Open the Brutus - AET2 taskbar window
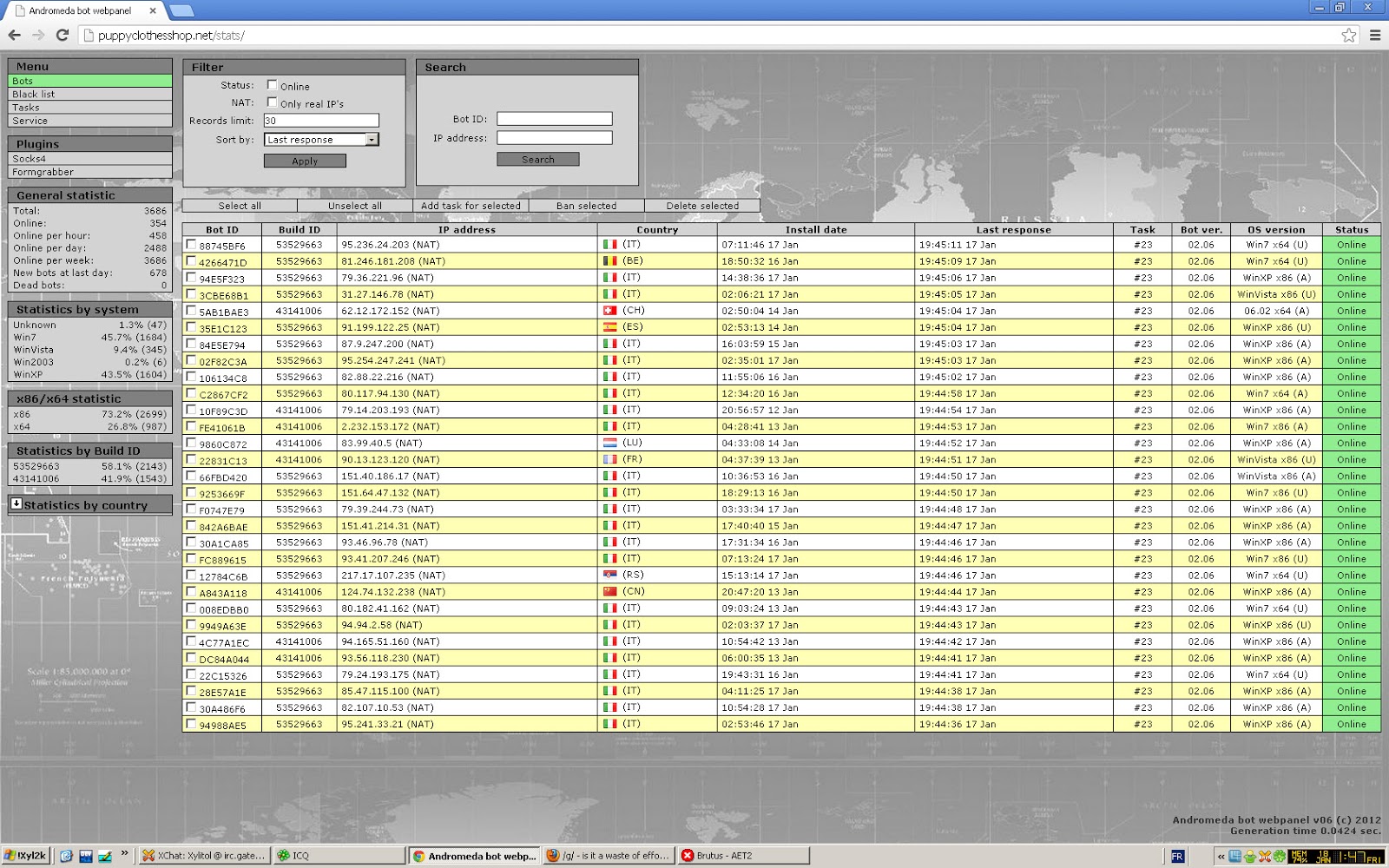The image size is (1389, 868). coord(743,856)
